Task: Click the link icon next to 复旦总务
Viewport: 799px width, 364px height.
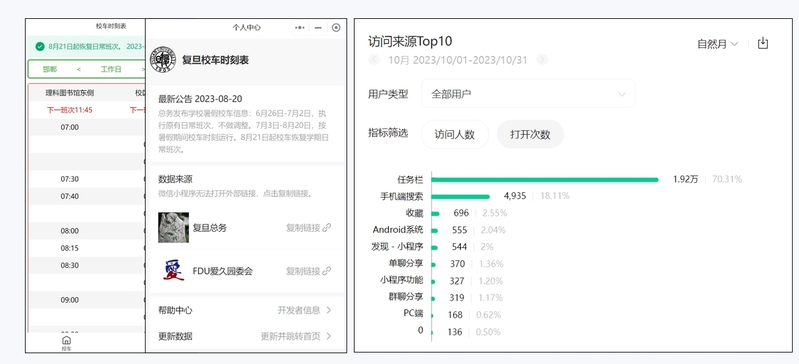Action: tap(327, 228)
